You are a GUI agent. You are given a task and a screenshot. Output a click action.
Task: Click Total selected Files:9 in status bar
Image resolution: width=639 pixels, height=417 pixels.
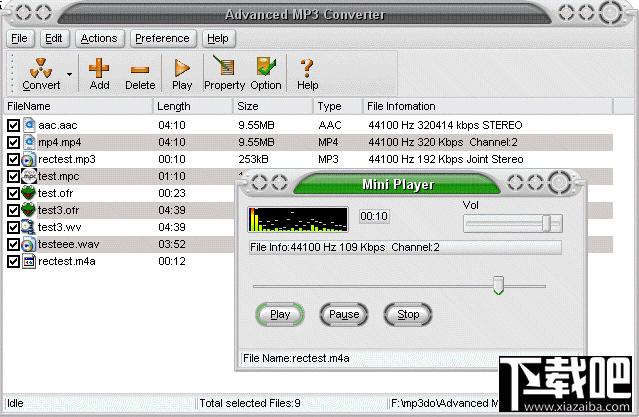click(x=250, y=403)
